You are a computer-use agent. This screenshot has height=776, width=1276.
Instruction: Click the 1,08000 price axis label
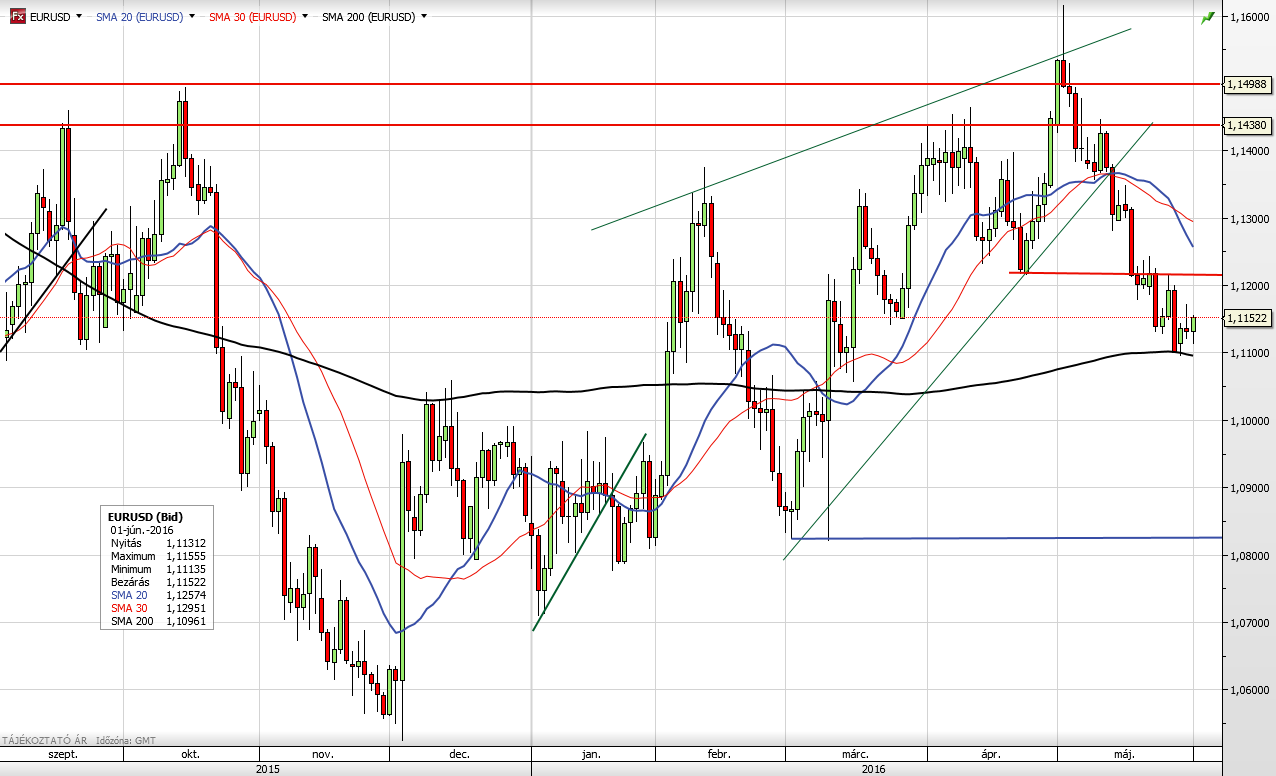click(1251, 556)
